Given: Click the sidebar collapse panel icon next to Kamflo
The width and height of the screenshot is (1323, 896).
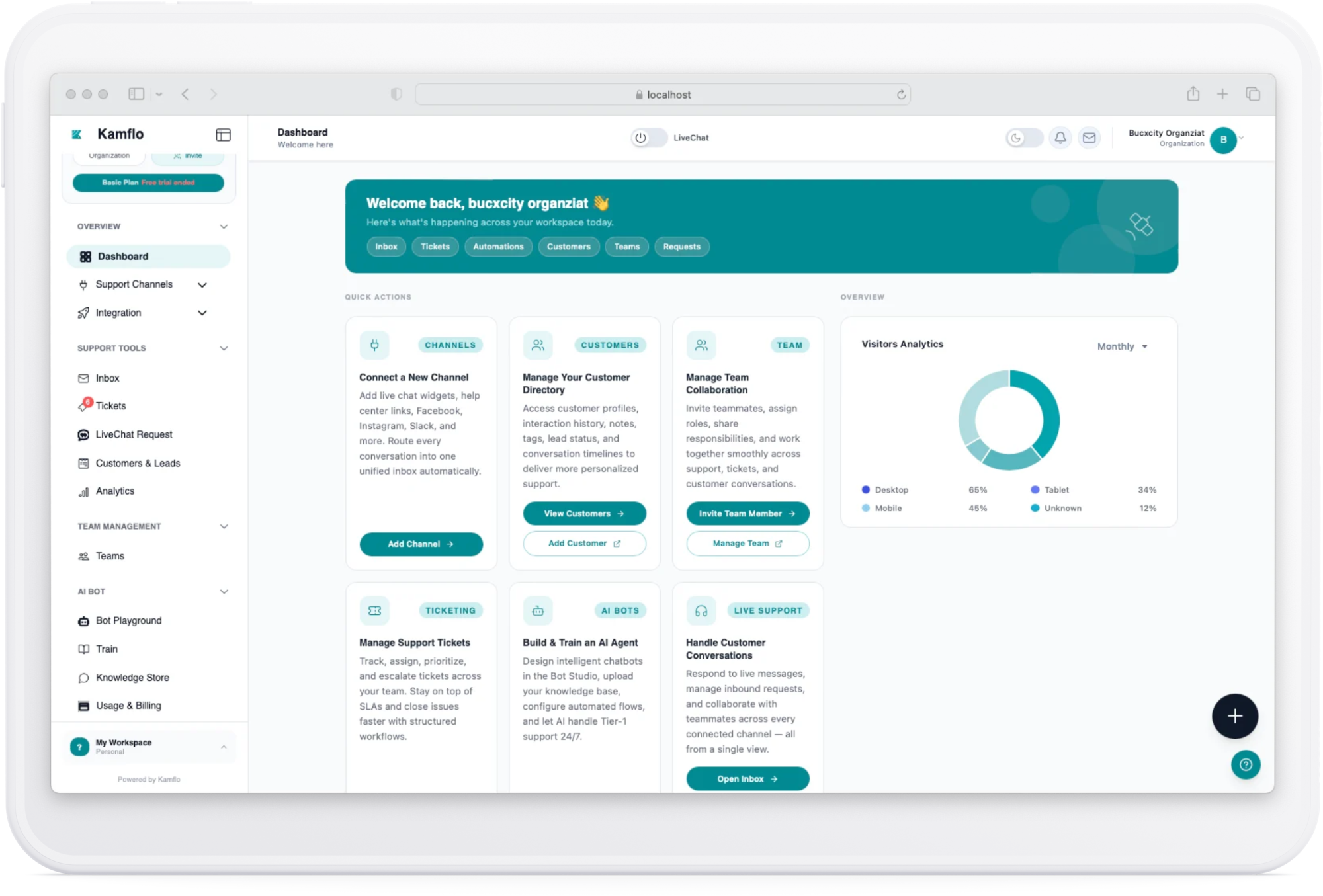Looking at the screenshot, I should pyautogui.click(x=223, y=135).
